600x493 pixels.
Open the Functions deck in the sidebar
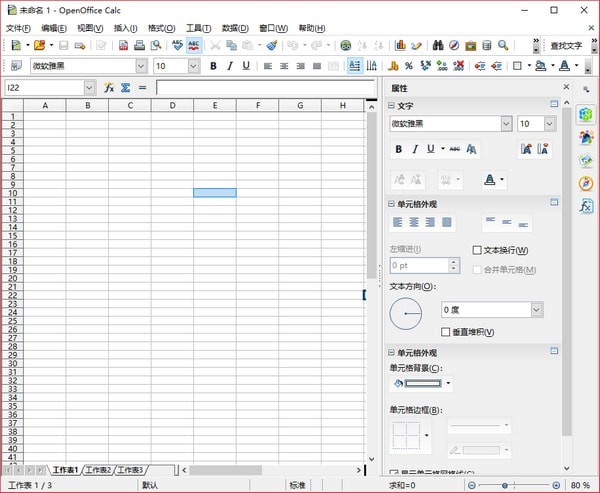(586, 206)
